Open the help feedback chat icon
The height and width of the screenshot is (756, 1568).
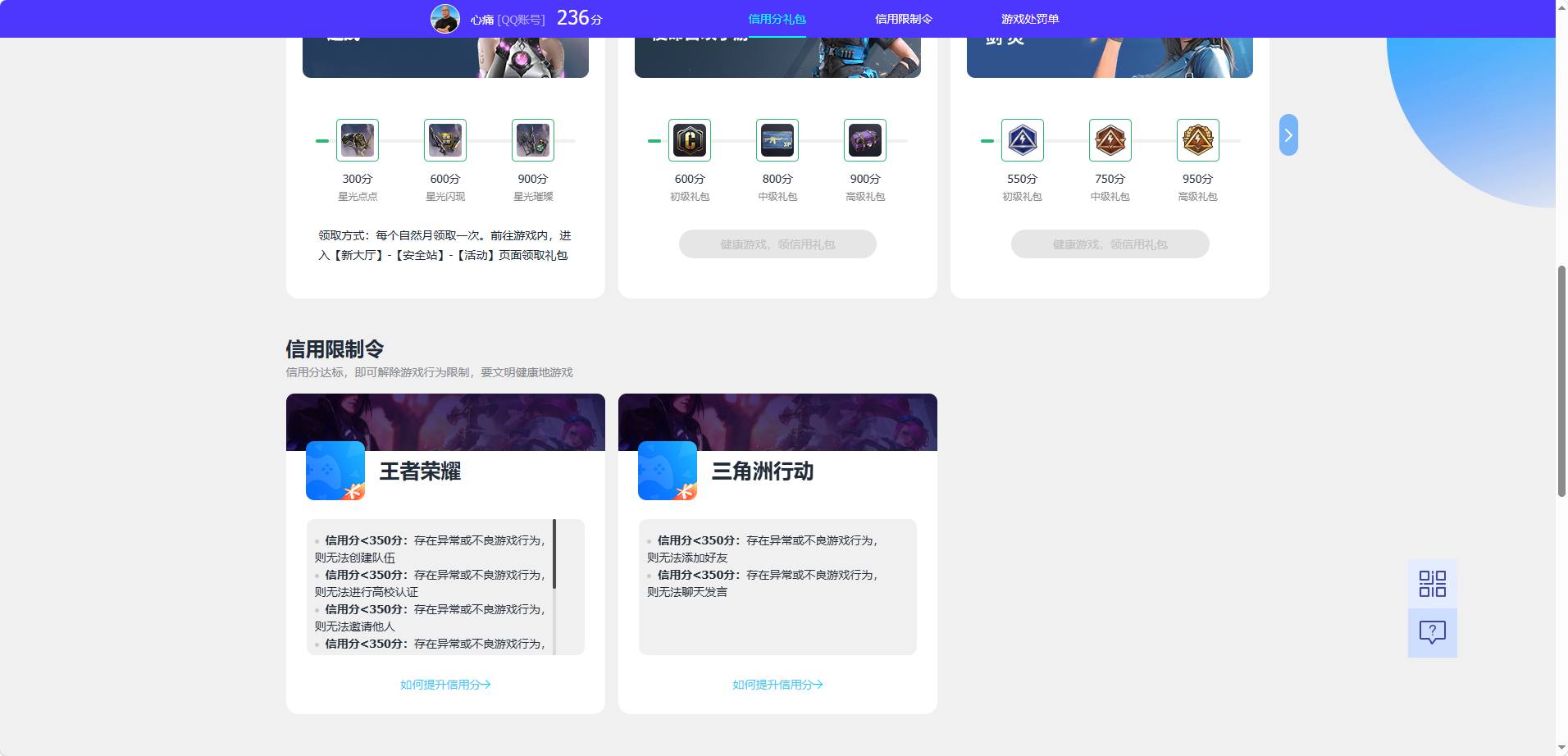point(1433,632)
